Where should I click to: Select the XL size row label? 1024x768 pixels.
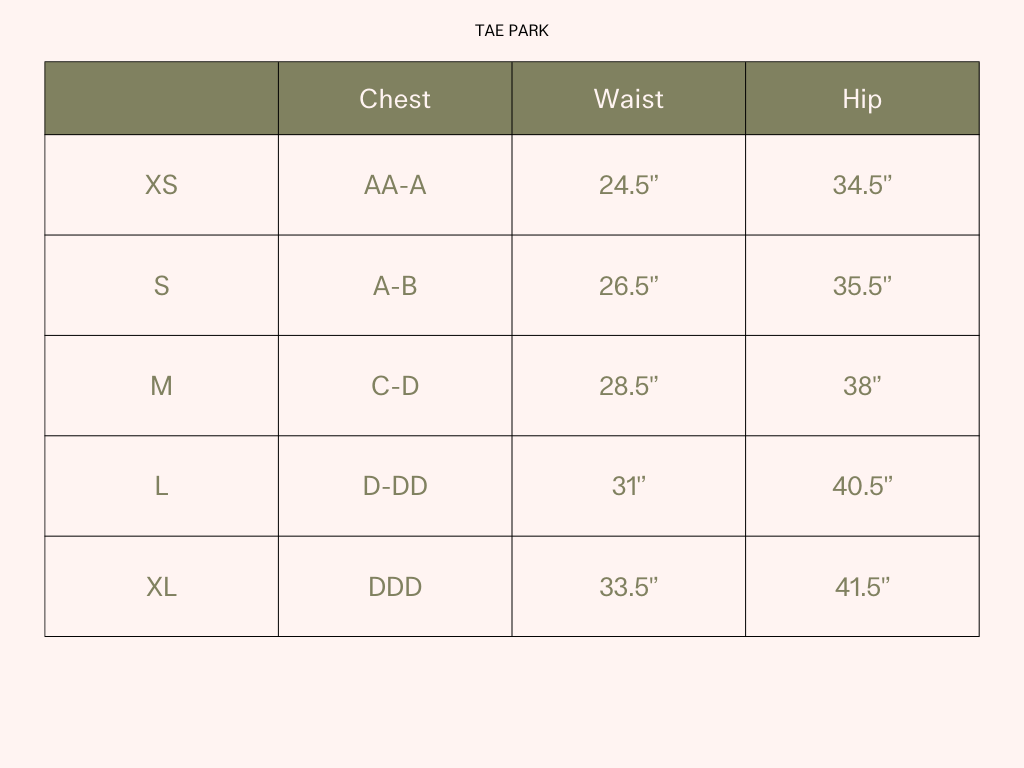pos(161,587)
